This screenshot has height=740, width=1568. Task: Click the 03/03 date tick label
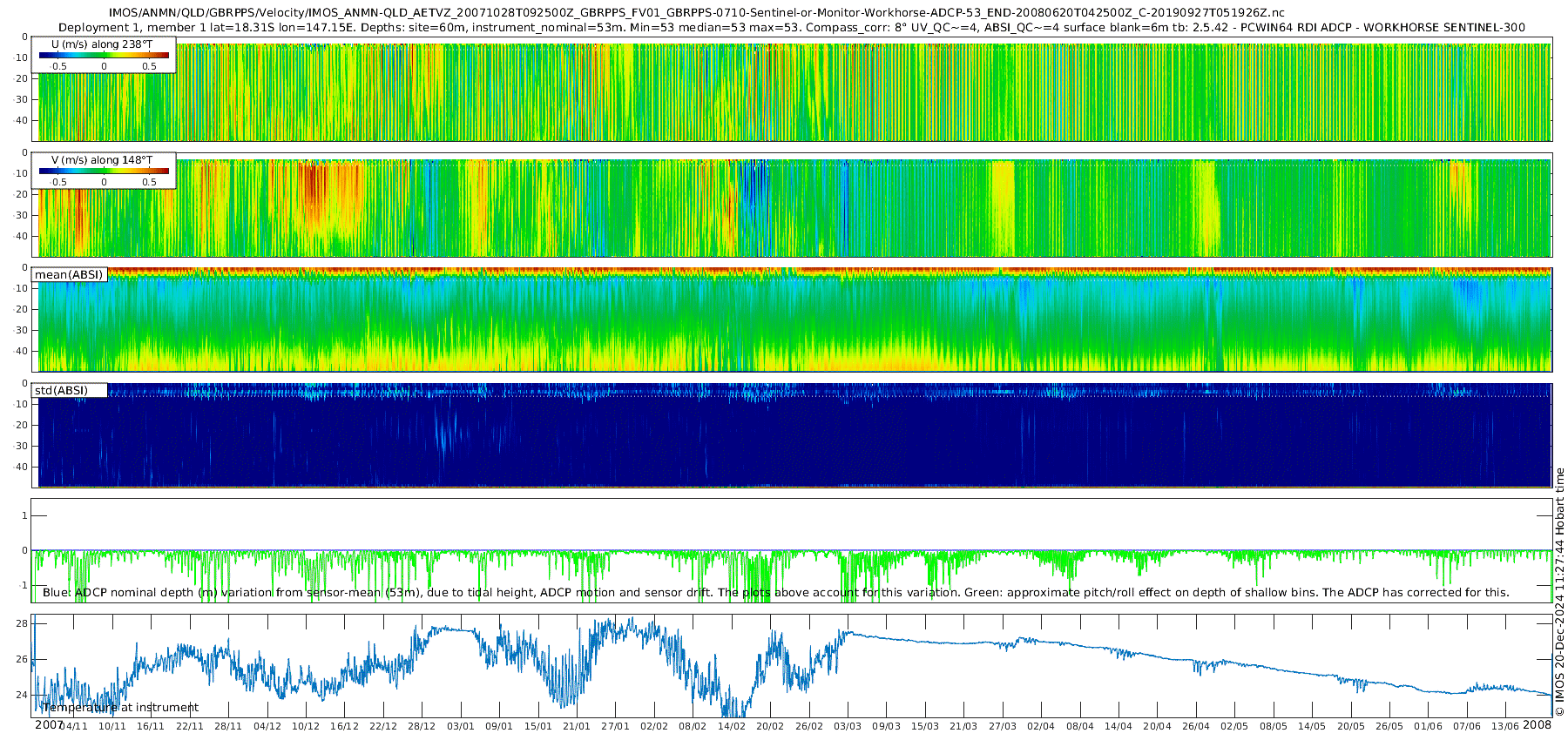(847, 727)
